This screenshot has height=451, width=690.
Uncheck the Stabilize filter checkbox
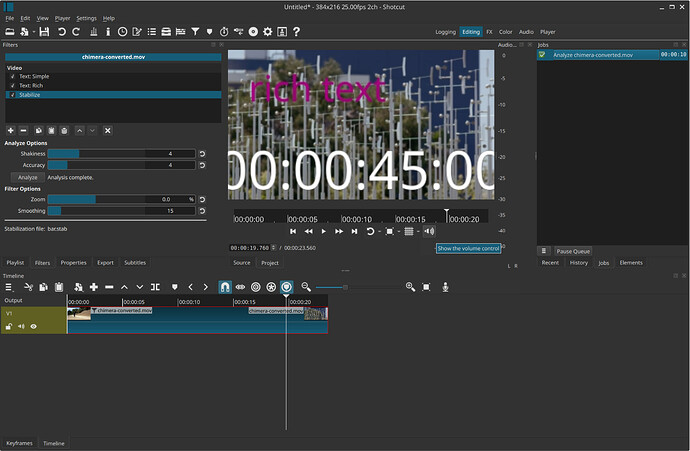pos(13,95)
